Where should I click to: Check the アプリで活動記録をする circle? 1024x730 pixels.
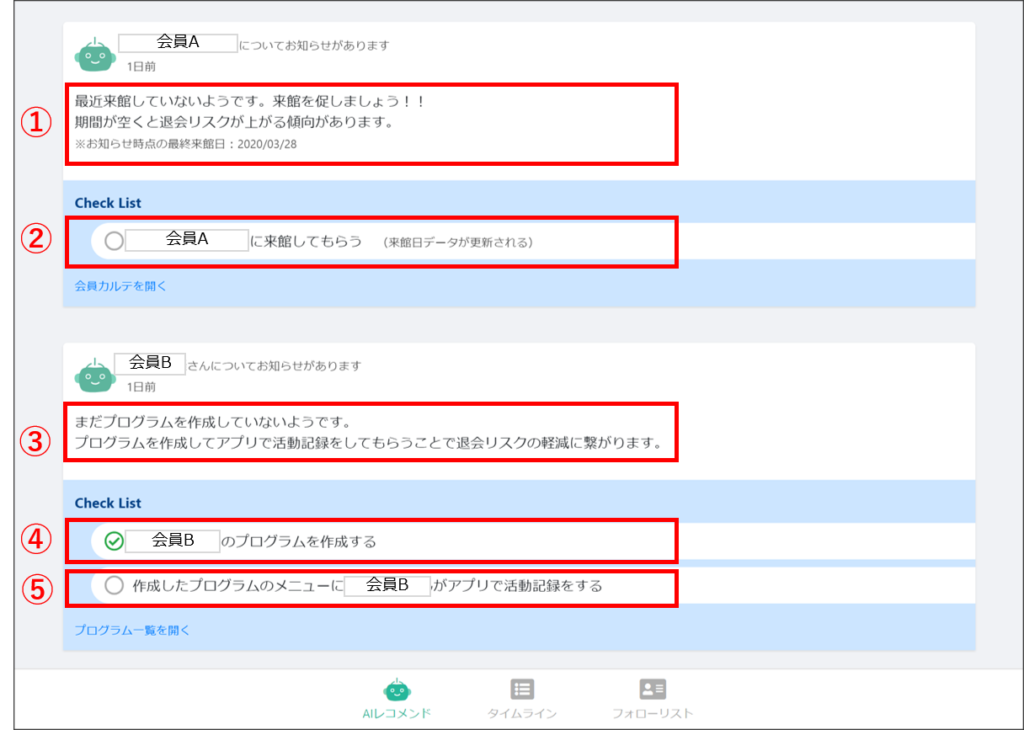(114, 585)
